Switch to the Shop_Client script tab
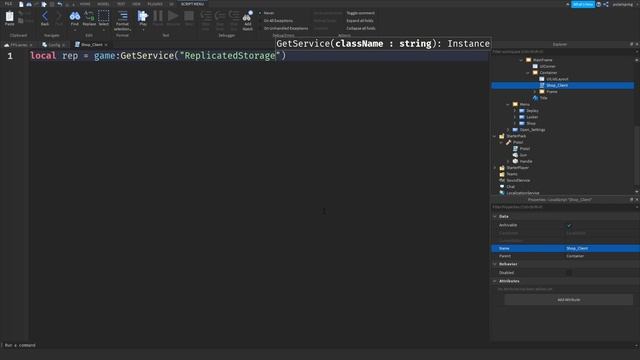 (x=91, y=44)
